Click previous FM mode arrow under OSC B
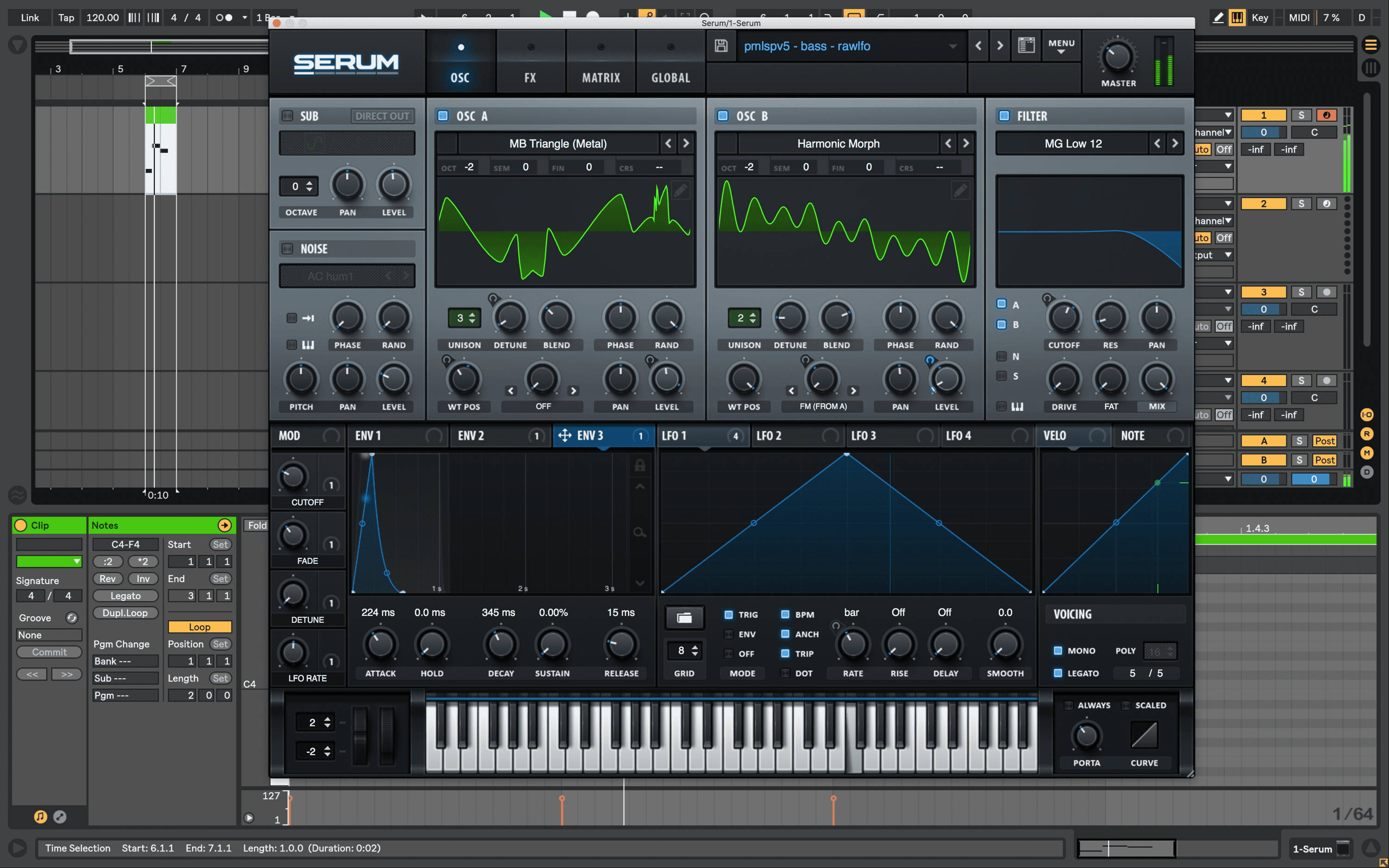 point(792,391)
